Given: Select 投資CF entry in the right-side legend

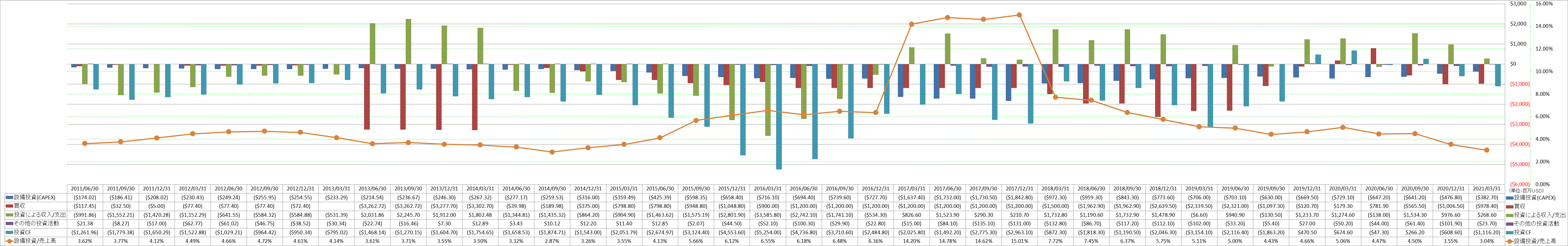Looking at the screenshot, I should click(x=1522, y=232).
